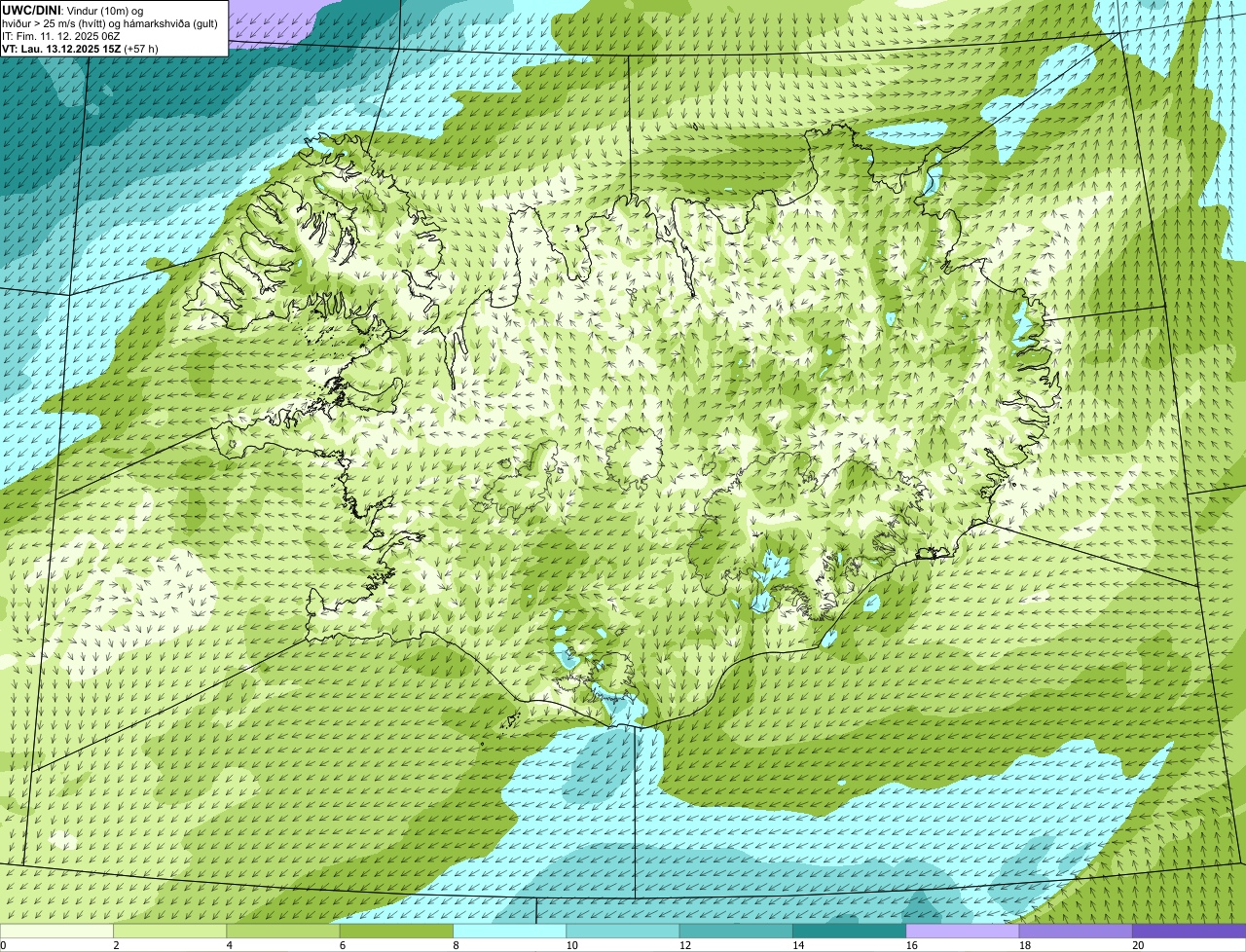Click the 'UWC/DINI: Vindur (10m) og' title line

pyautogui.click(x=73, y=10)
